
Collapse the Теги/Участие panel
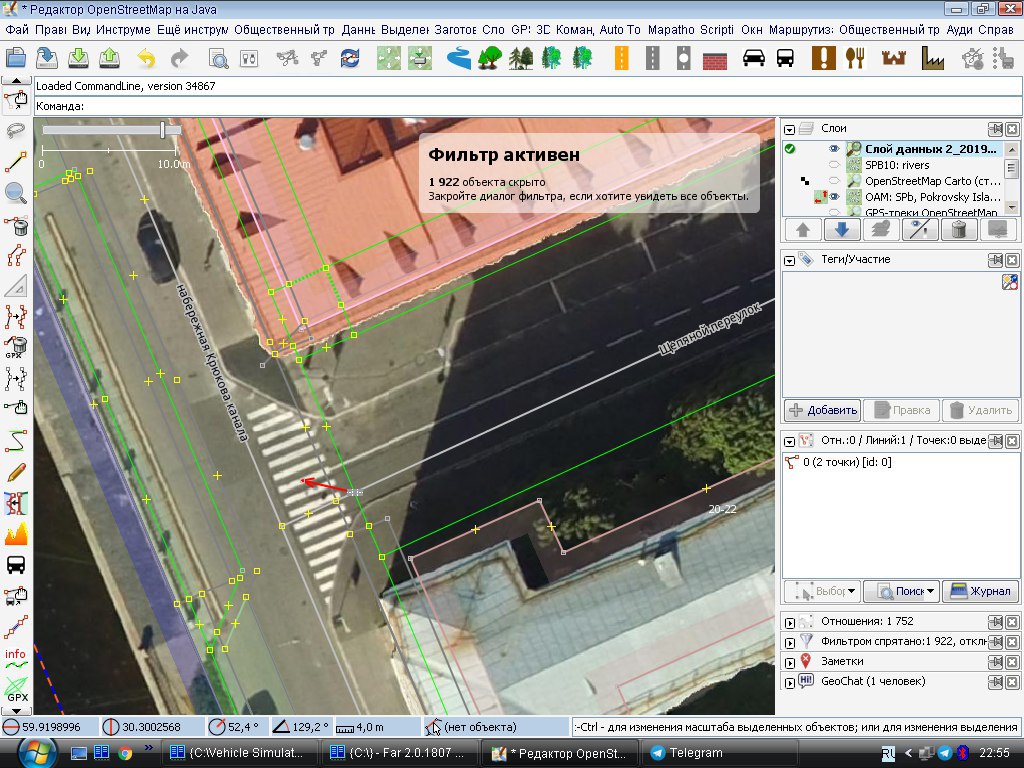point(790,261)
